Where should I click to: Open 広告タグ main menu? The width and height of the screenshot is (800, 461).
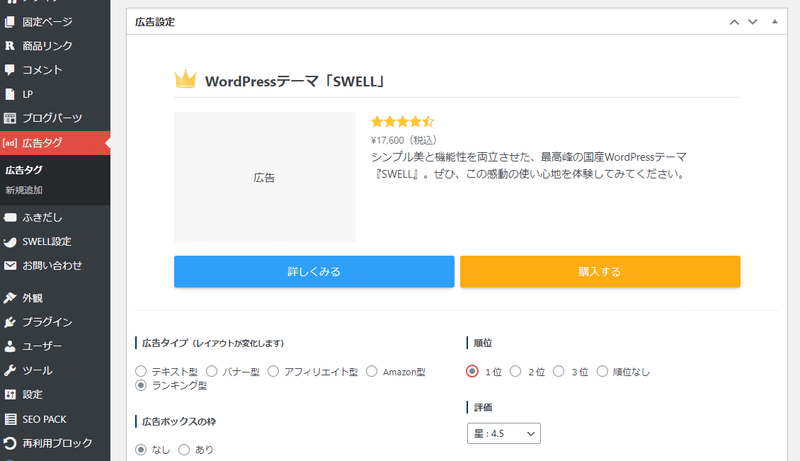55,143
